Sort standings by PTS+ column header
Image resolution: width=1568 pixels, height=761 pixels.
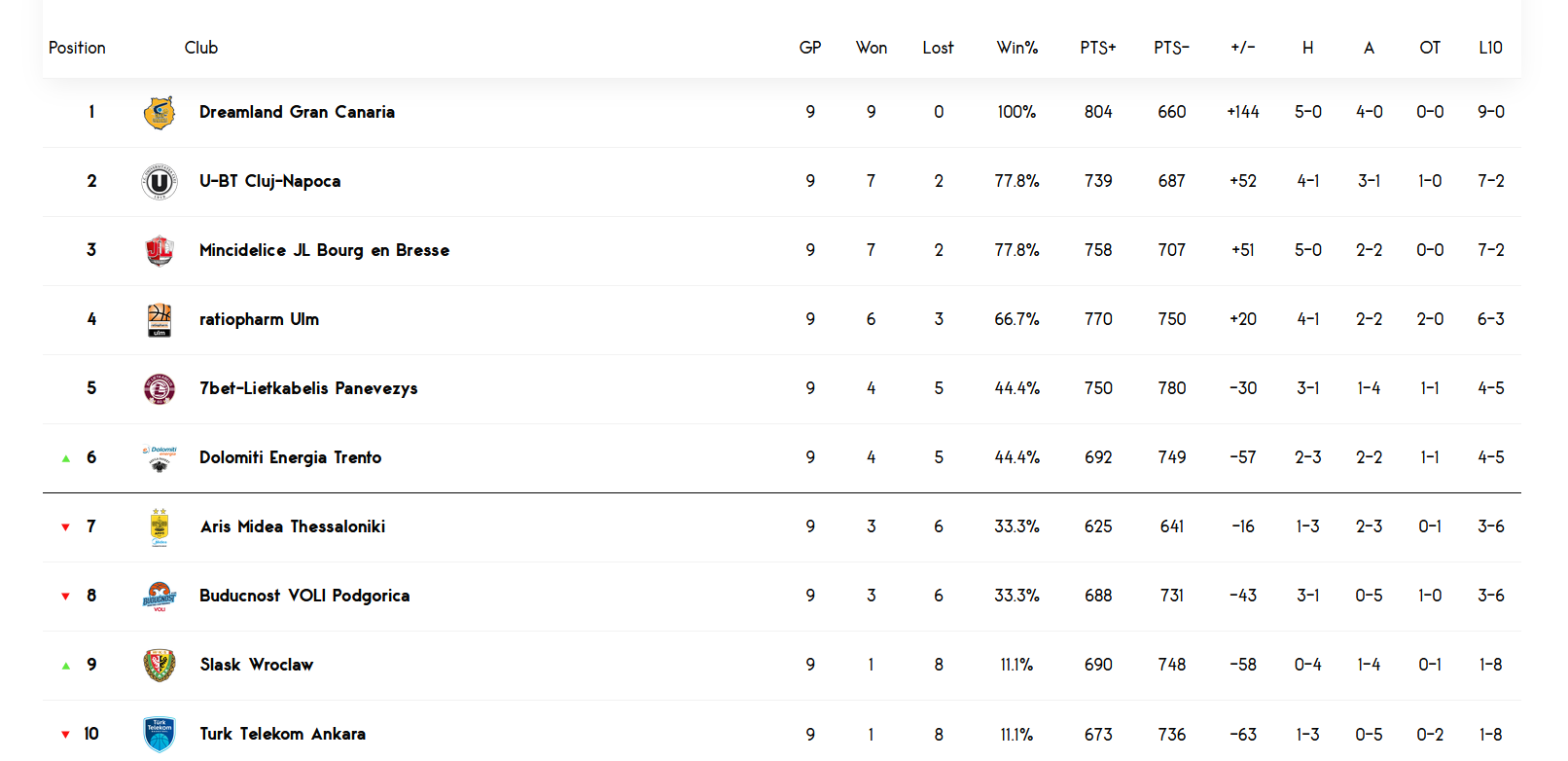(x=1098, y=48)
